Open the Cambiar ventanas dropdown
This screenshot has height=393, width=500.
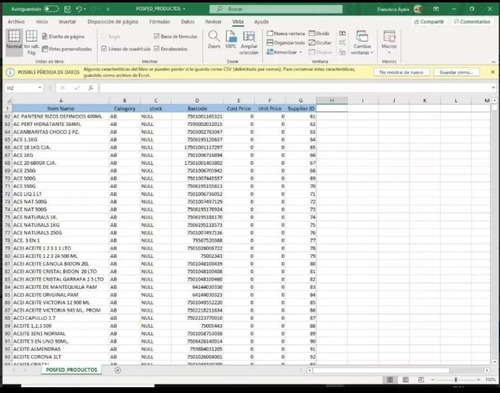tap(362, 43)
